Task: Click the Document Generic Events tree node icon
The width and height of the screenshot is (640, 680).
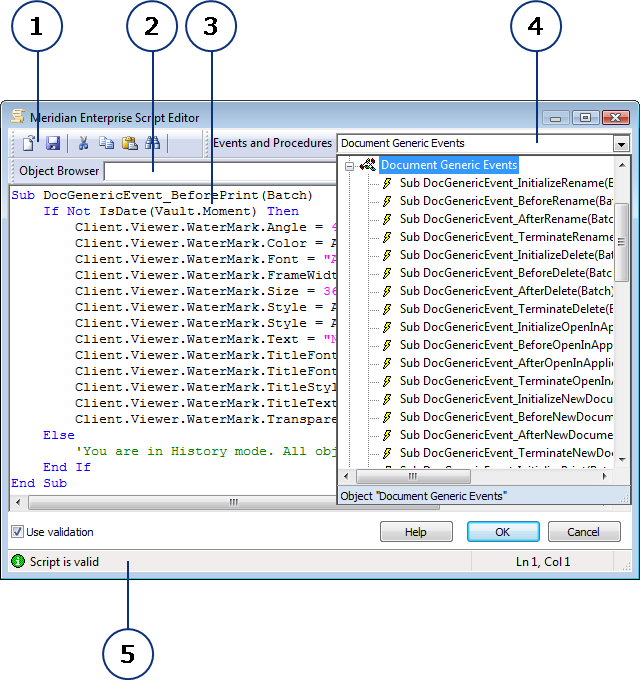Action: pyautogui.click(x=368, y=165)
